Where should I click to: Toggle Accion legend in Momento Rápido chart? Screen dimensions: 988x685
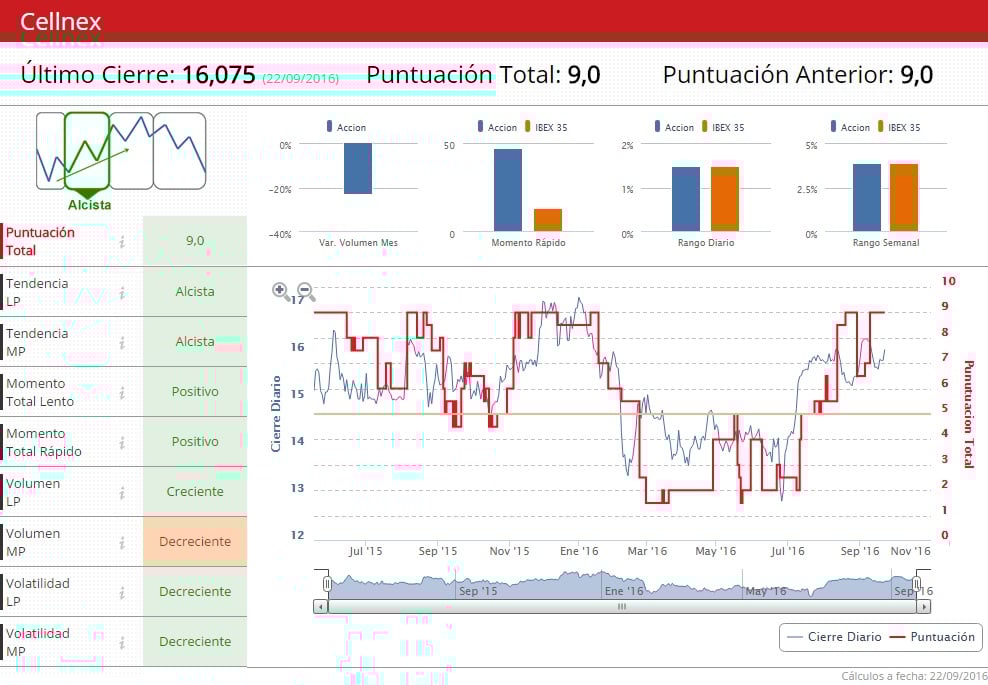point(497,127)
